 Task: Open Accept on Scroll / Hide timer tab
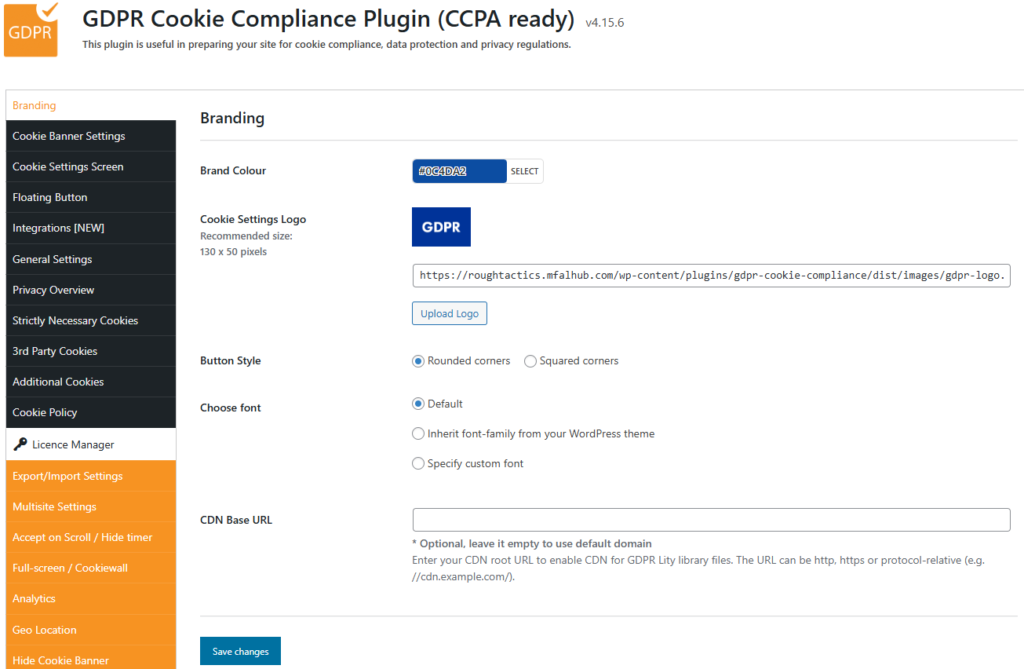click(x=91, y=538)
